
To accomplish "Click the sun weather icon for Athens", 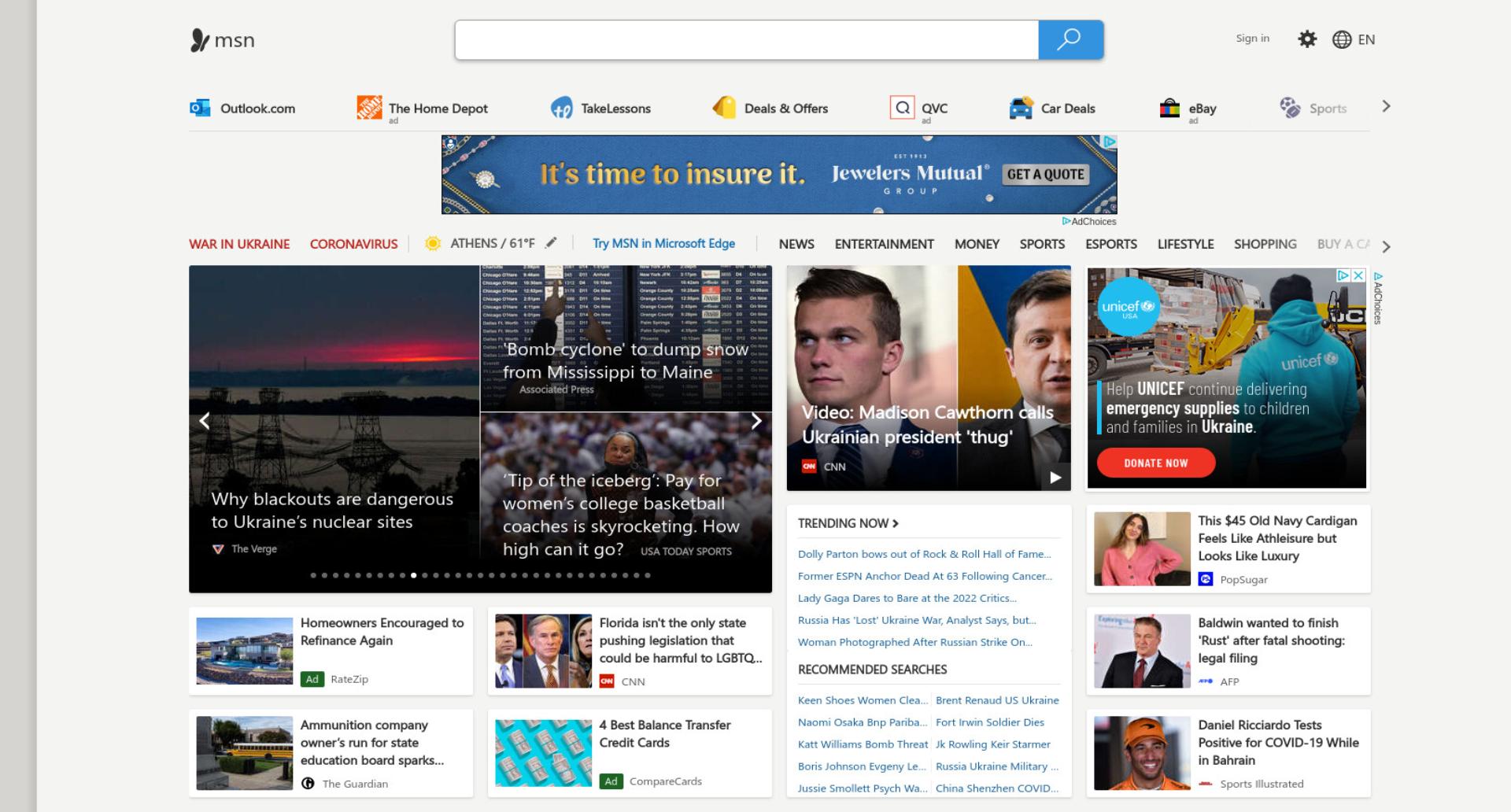I will 433,244.
